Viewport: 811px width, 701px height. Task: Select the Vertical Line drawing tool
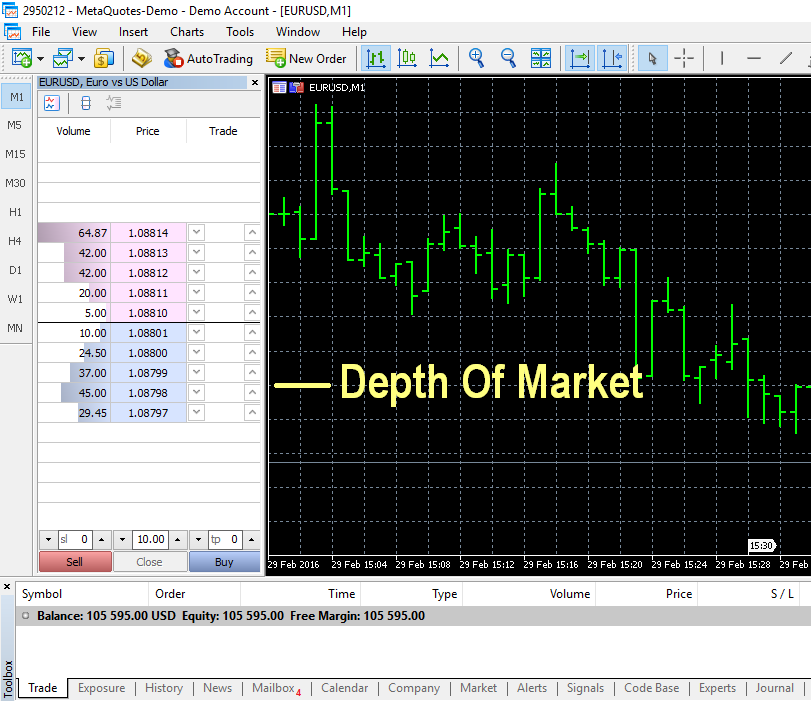click(x=722, y=58)
